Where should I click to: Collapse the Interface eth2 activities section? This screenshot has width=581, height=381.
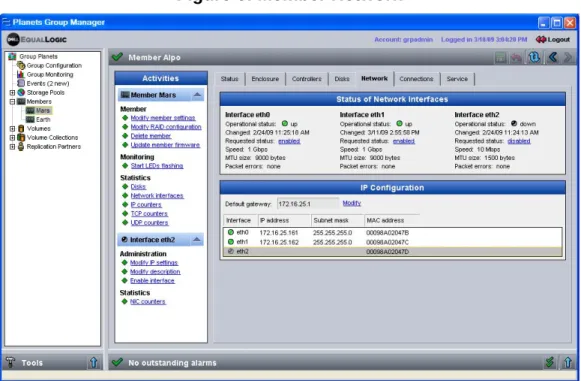[197, 239]
